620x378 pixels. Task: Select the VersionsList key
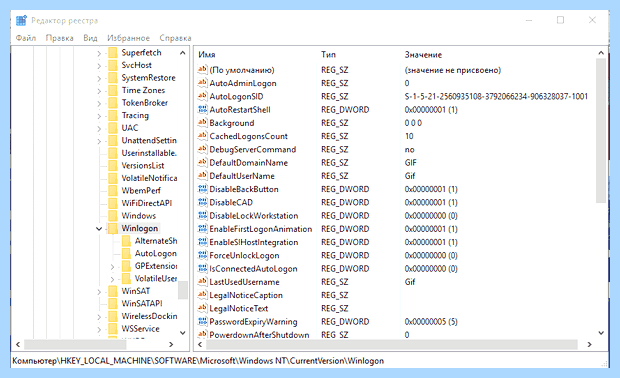(143, 166)
